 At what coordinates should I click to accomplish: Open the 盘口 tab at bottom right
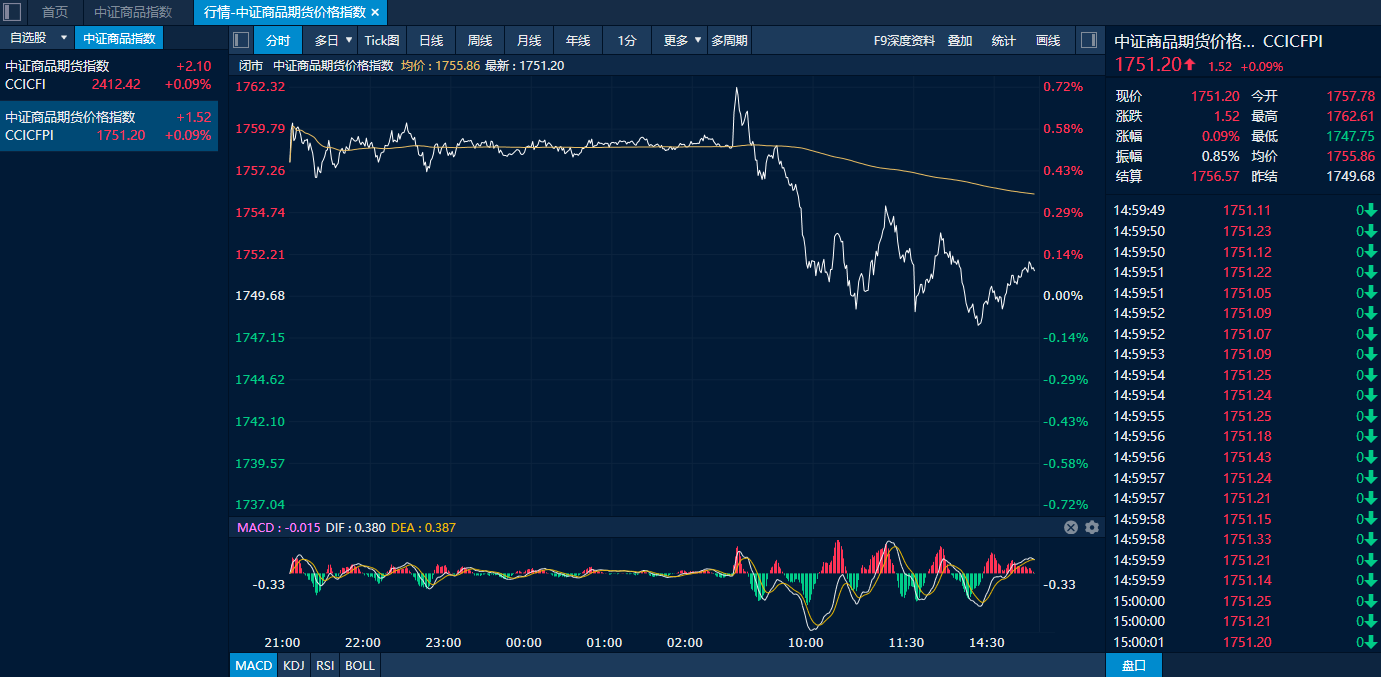[x=1133, y=665]
